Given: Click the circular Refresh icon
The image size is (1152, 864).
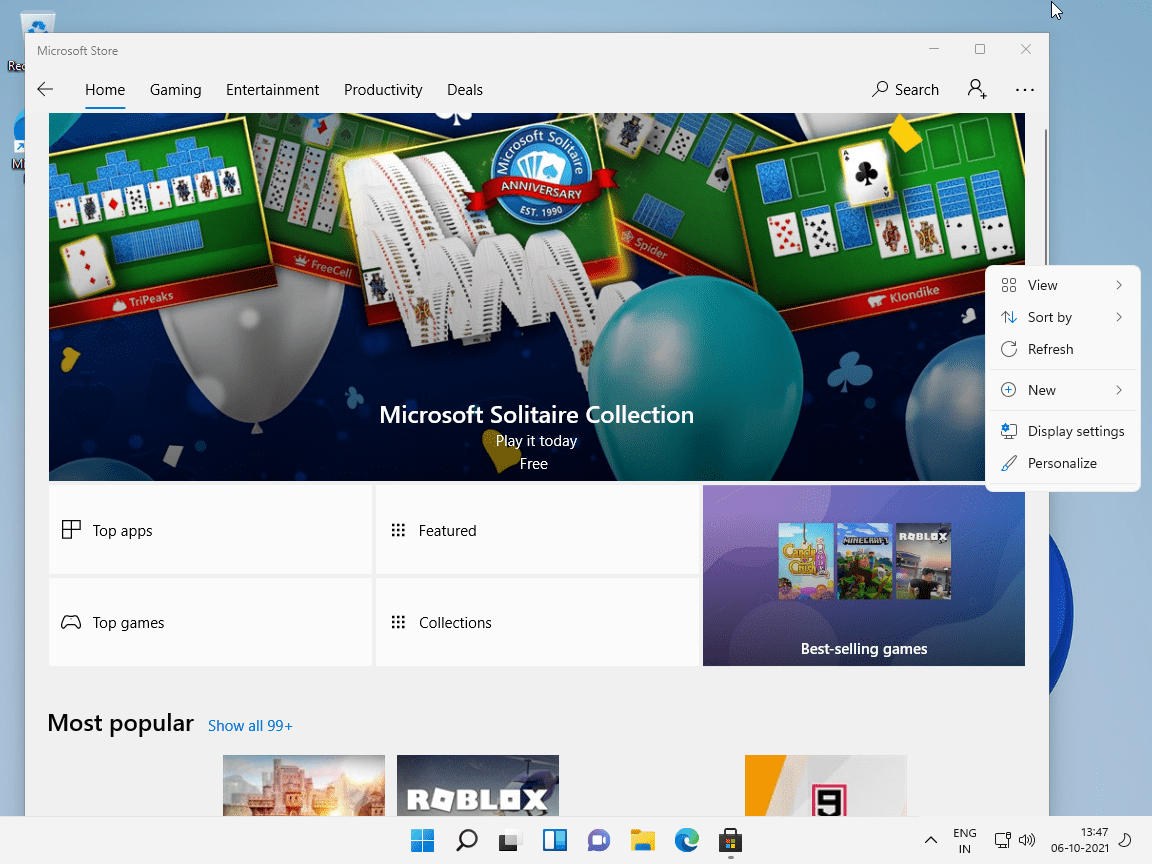Looking at the screenshot, I should (x=1009, y=349).
